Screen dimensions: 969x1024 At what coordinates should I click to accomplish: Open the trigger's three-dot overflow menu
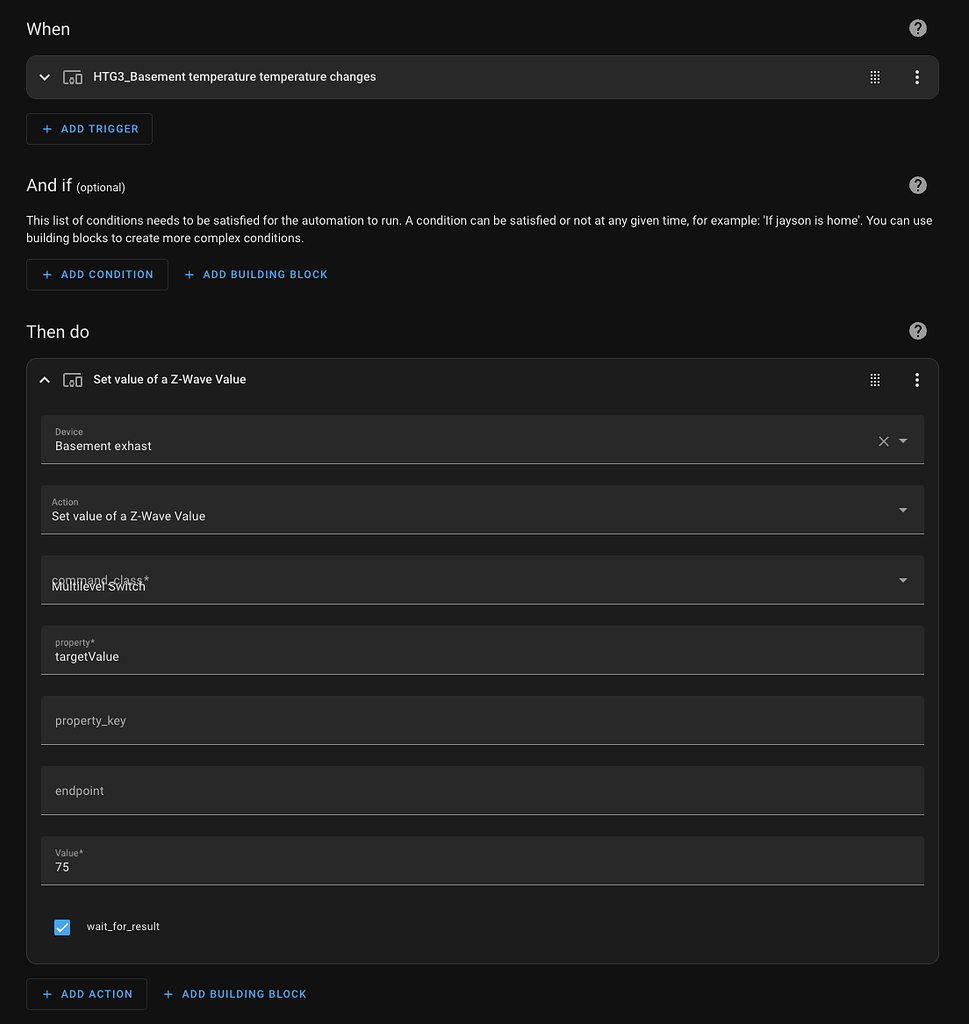917,77
